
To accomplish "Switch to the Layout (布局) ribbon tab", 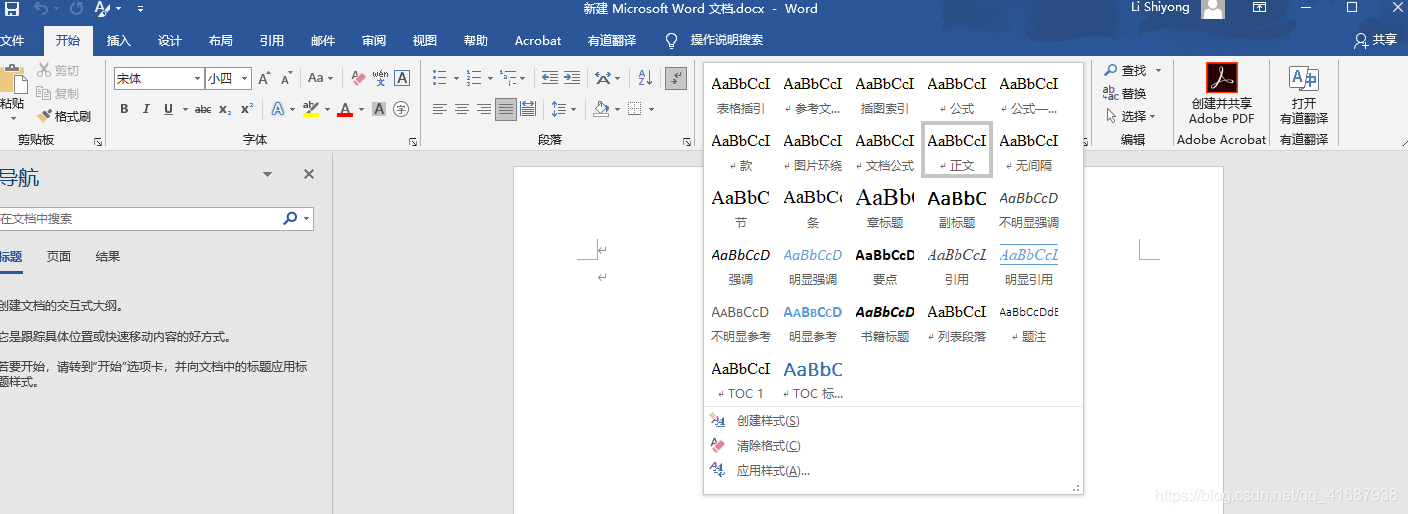I will [x=221, y=41].
